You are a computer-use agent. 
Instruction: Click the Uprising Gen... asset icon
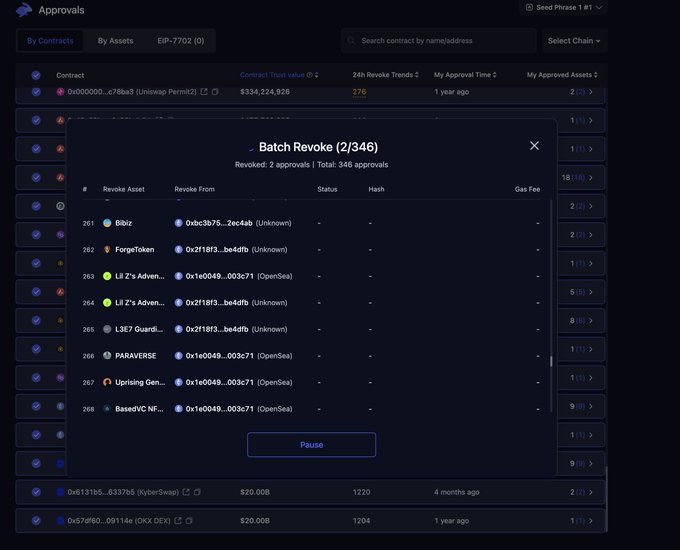click(107, 382)
